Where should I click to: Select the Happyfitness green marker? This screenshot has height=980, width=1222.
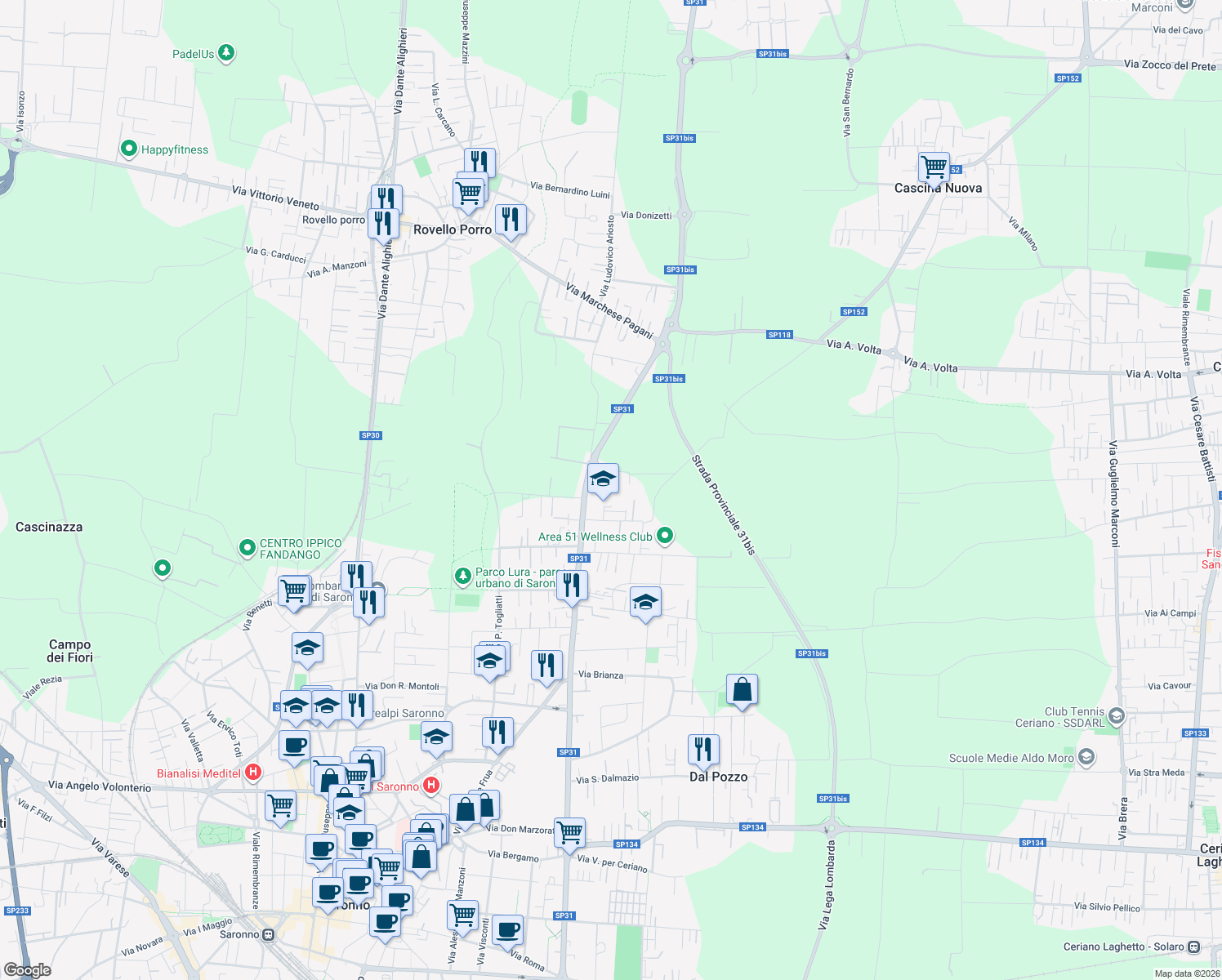coord(128,148)
